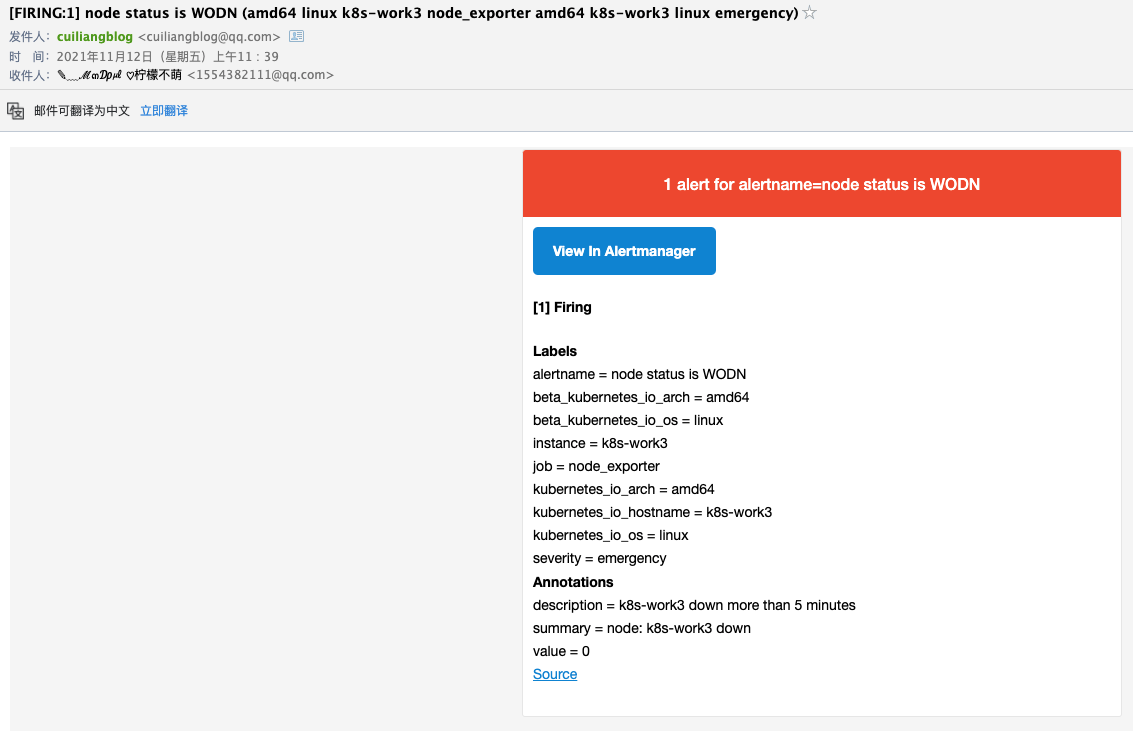Image resolution: width=1133 pixels, height=731 pixels.
Task: Click the 立即翻译 link
Action: click(164, 111)
